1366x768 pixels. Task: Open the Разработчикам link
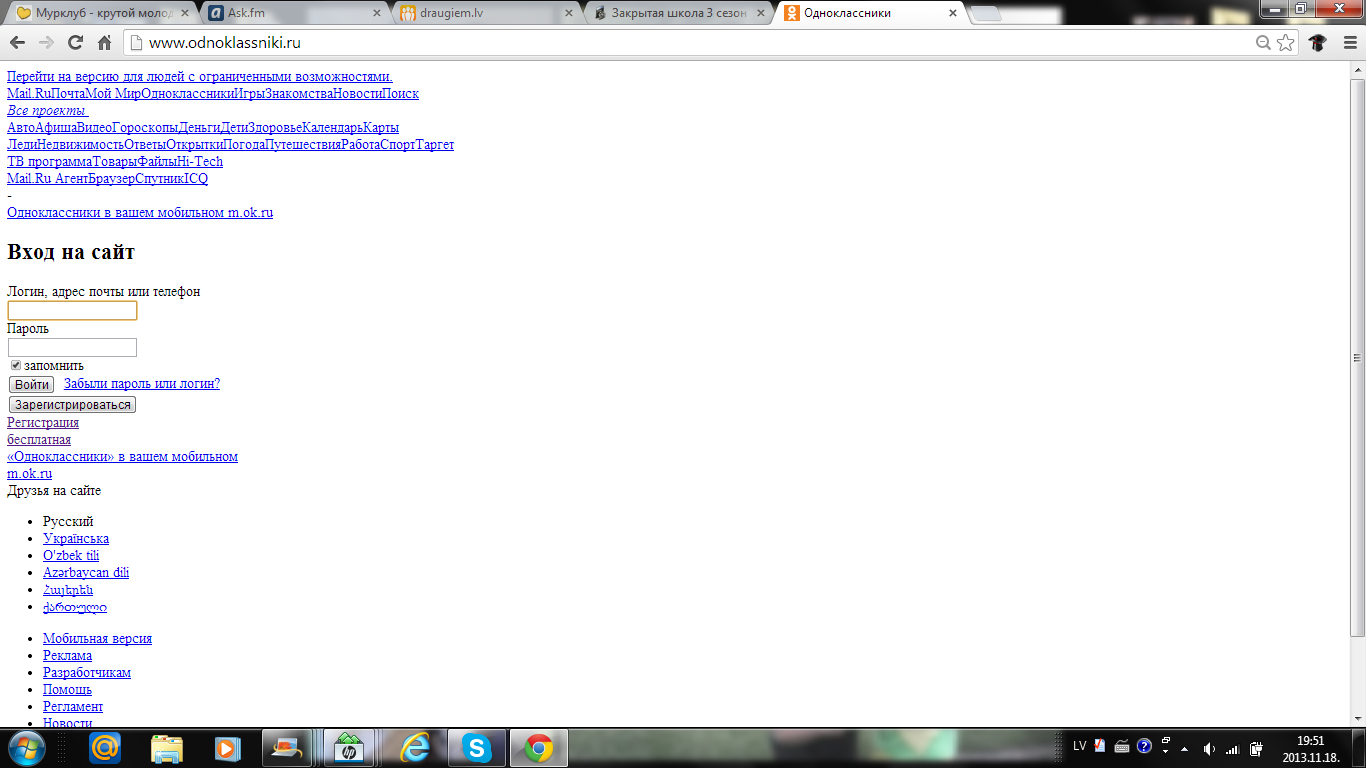tap(87, 673)
